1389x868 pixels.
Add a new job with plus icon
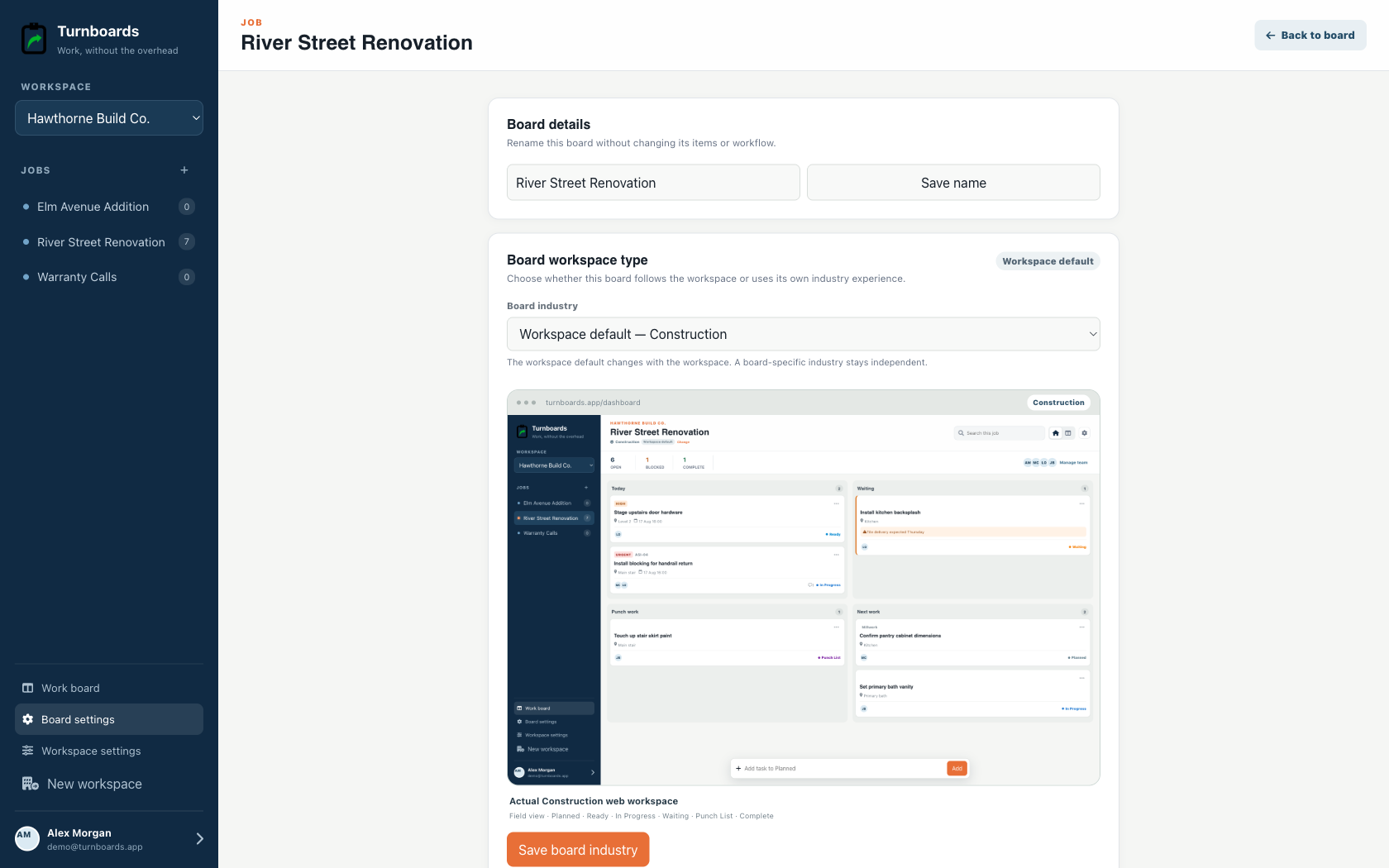(x=184, y=170)
